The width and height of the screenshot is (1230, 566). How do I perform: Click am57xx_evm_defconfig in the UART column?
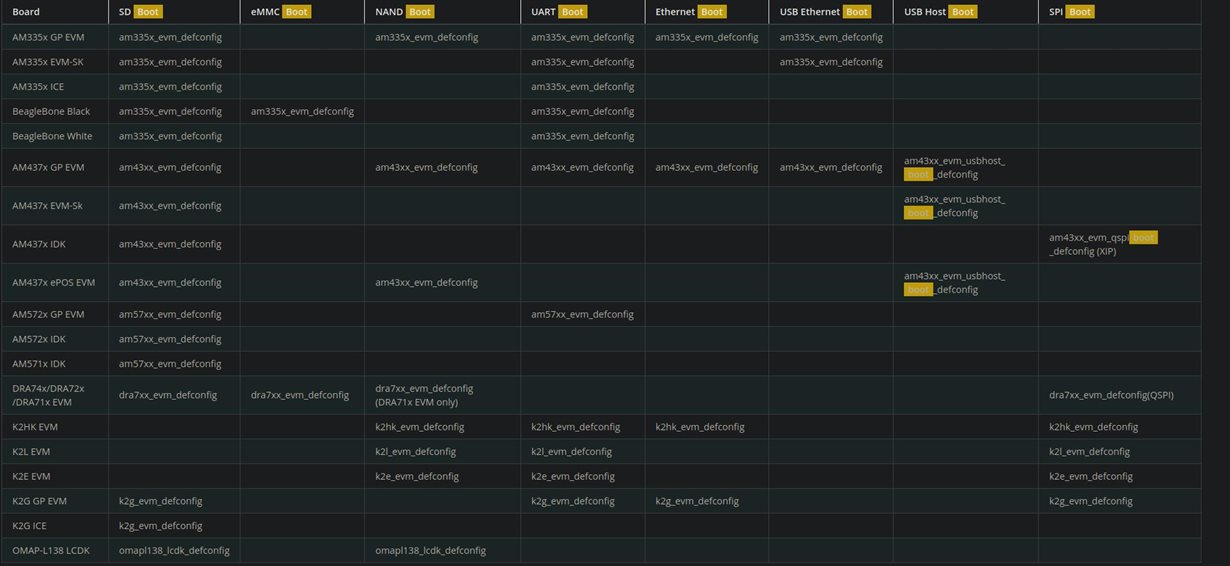(582, 314)
